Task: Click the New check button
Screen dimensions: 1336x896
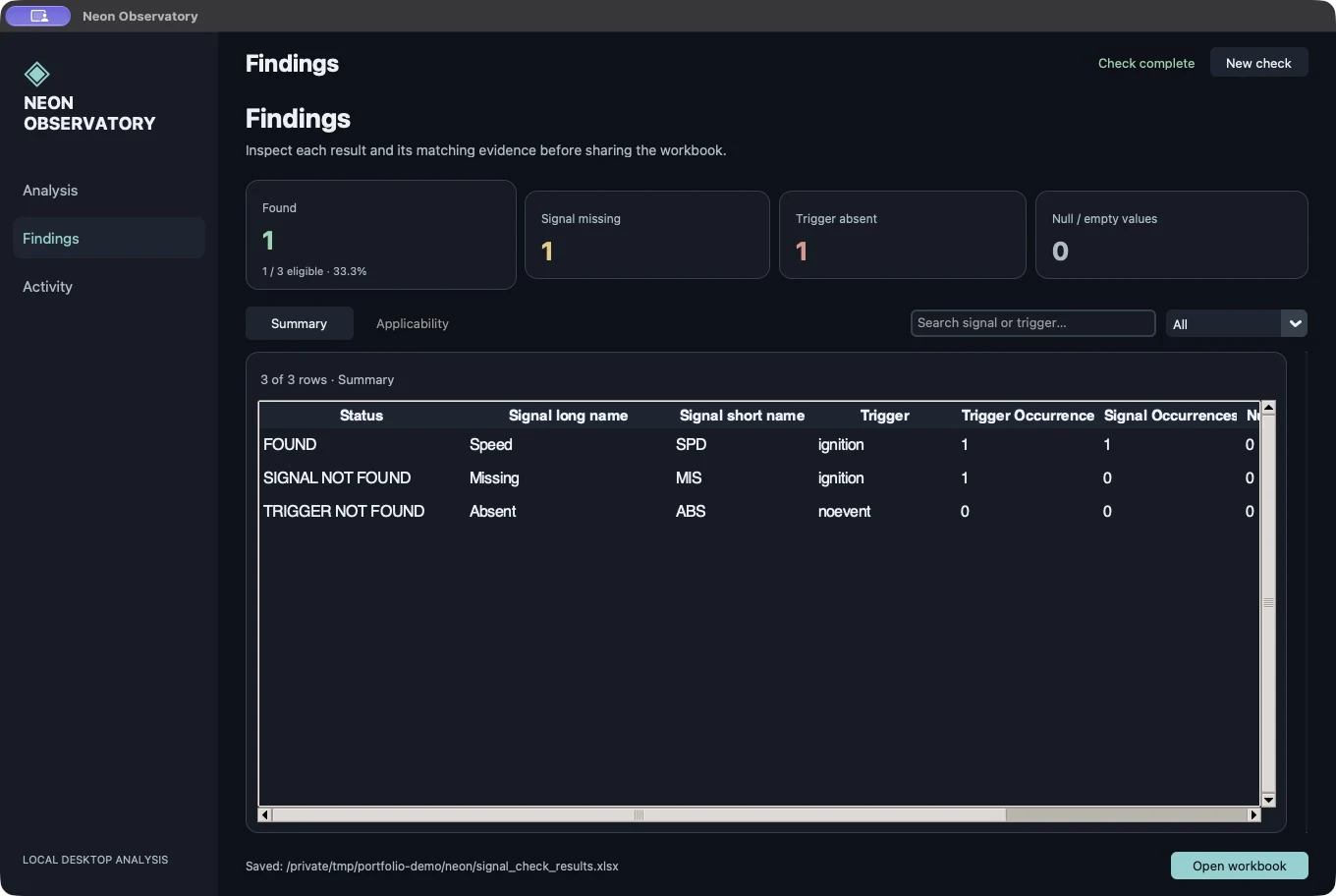Action: (x=1258, y=63)
